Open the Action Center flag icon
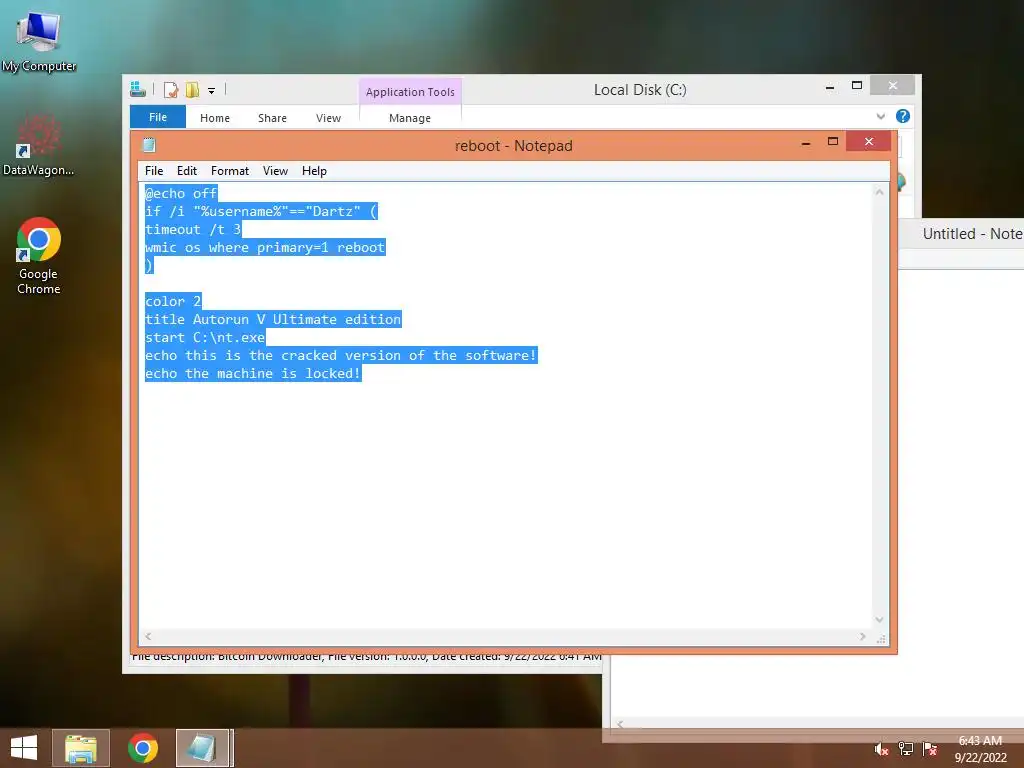1024x768 pixels. (x=930, y=749)
